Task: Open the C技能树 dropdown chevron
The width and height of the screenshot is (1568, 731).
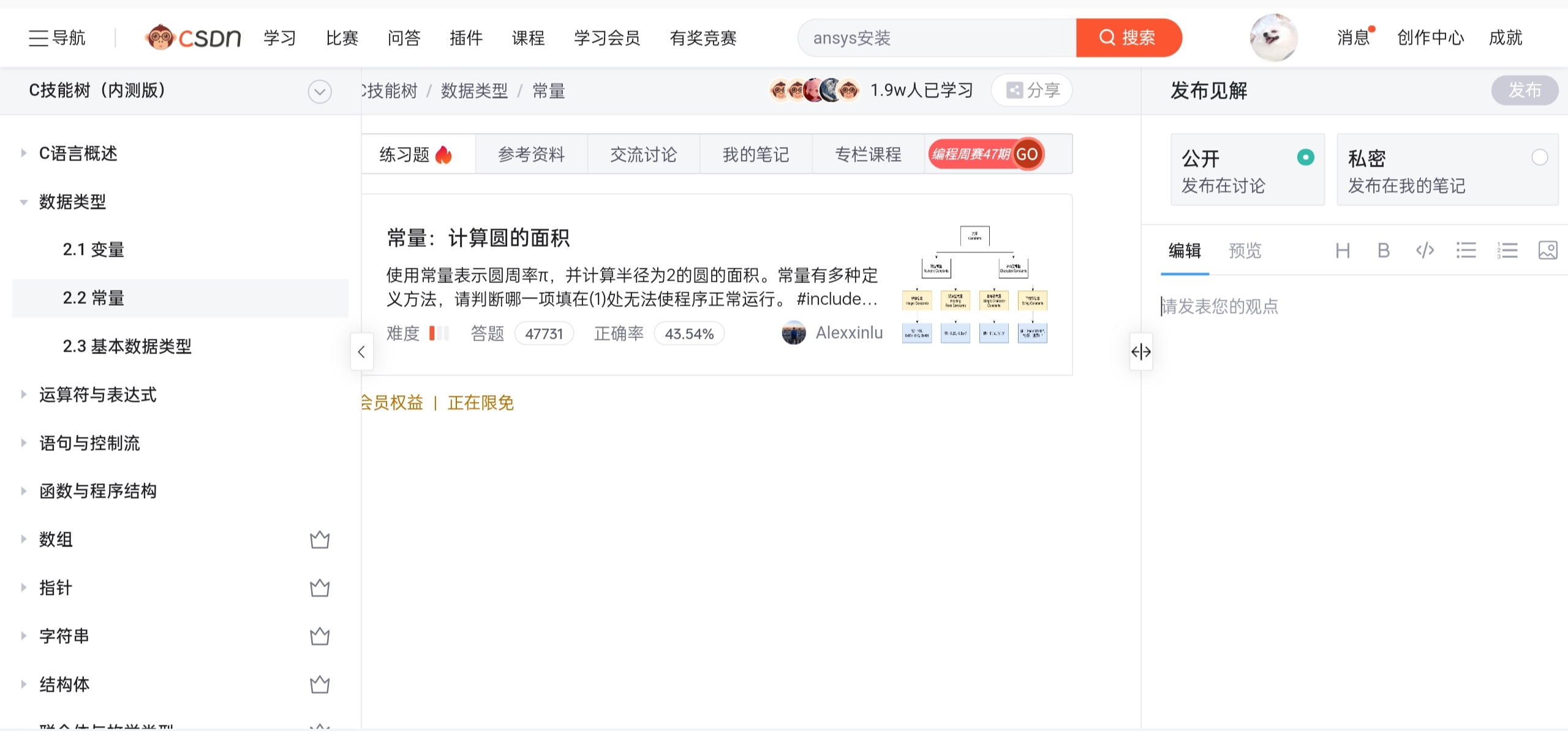Action: point(320,92)
